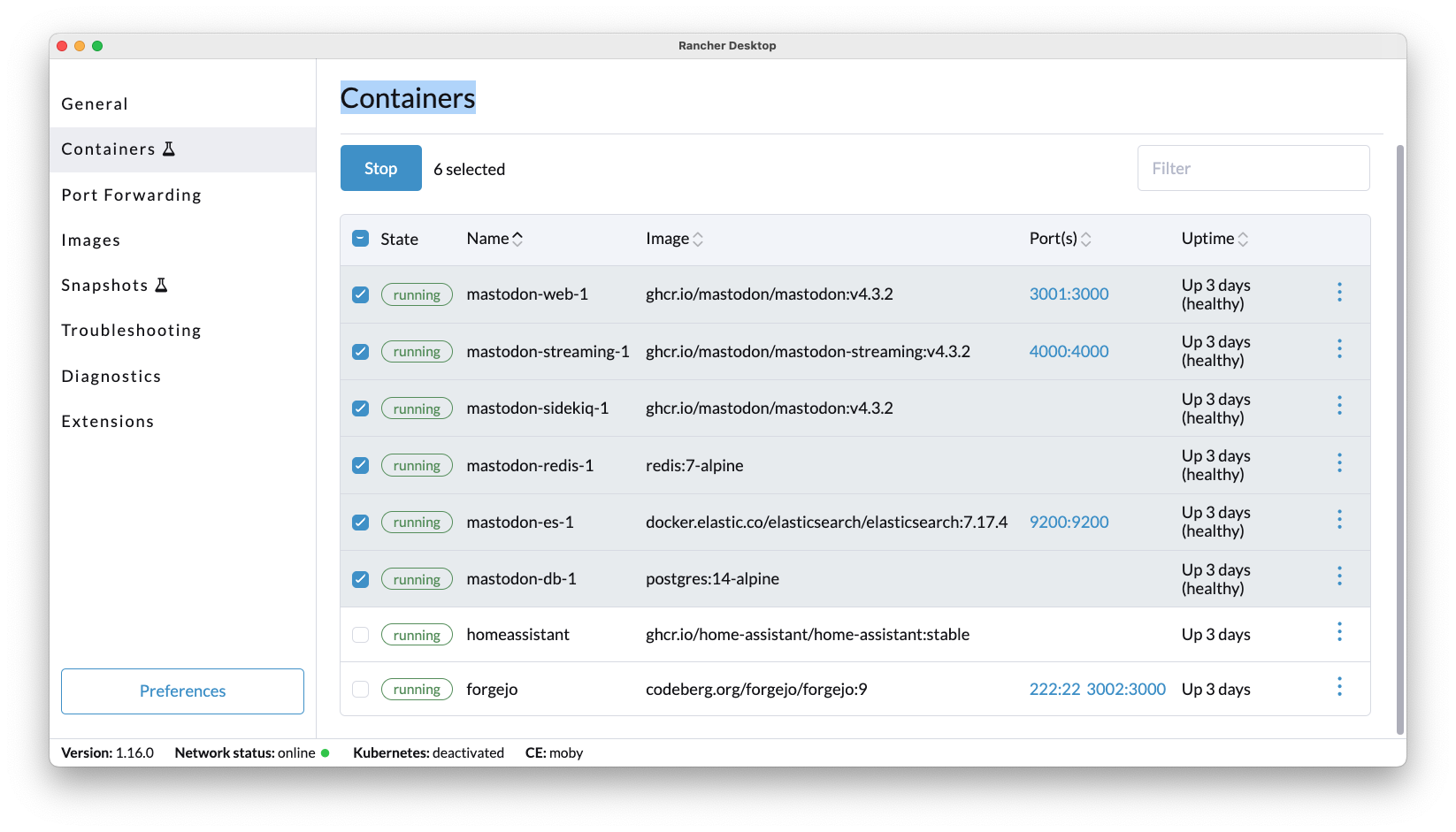Focus the Filter input field

coord(1253,168)
